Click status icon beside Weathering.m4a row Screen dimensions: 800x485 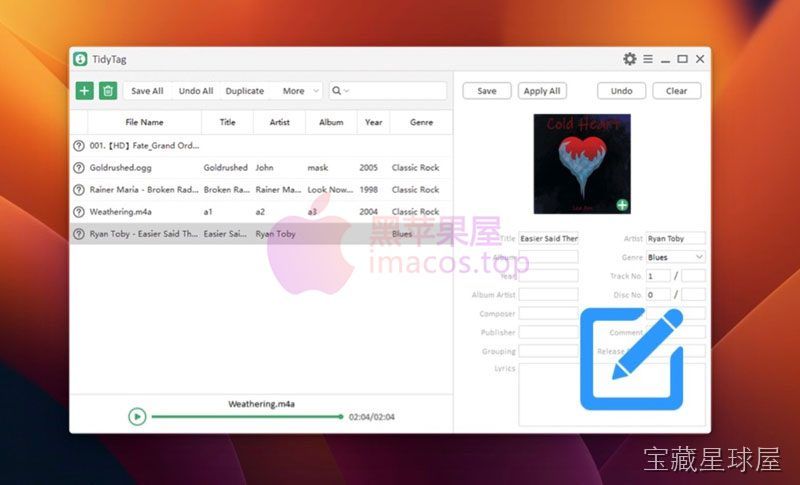[x=79, y=212]
